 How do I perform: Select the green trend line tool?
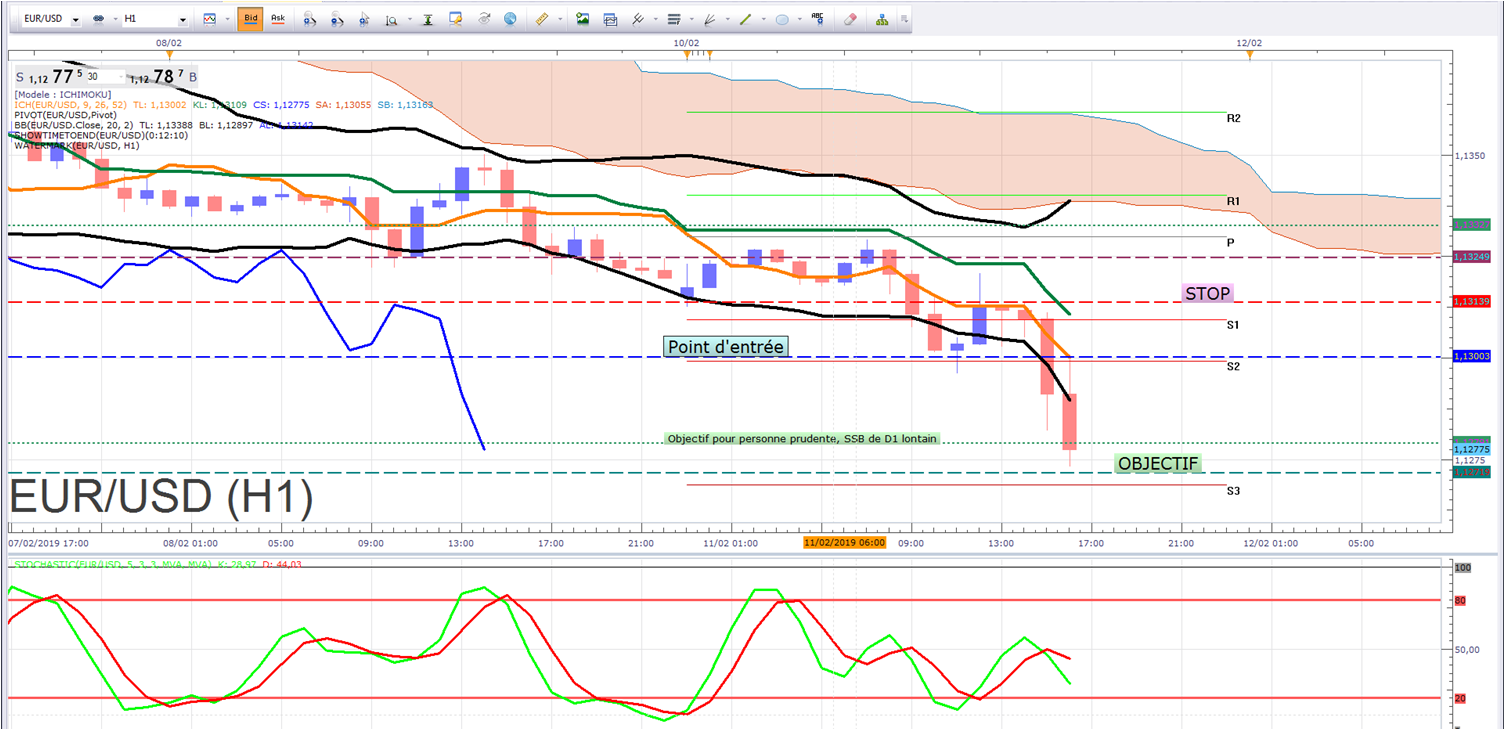[745, 19]
